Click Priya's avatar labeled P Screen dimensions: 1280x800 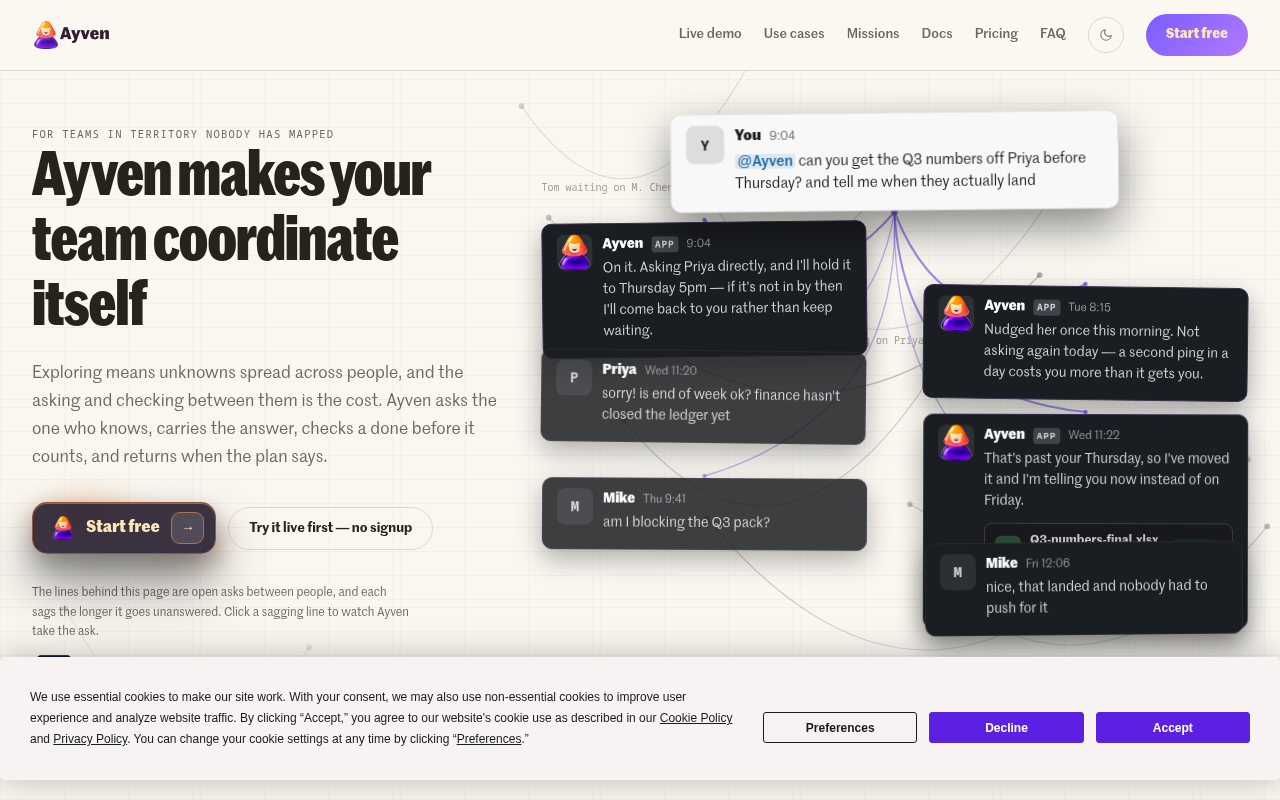coord(574,377)
